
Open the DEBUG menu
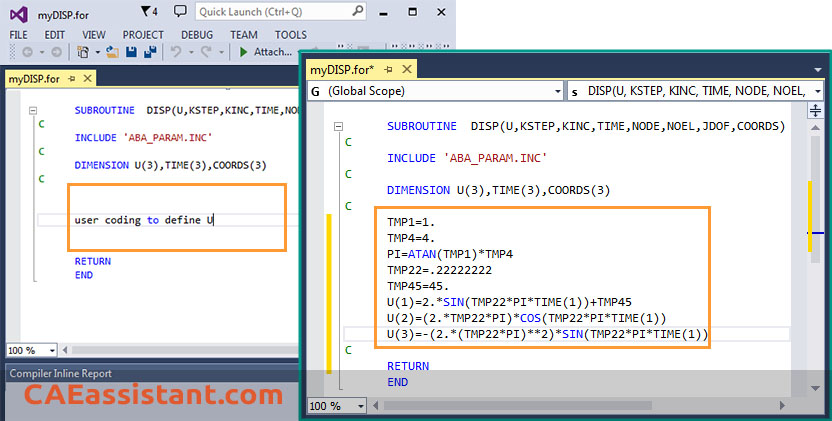click(197, 35)
